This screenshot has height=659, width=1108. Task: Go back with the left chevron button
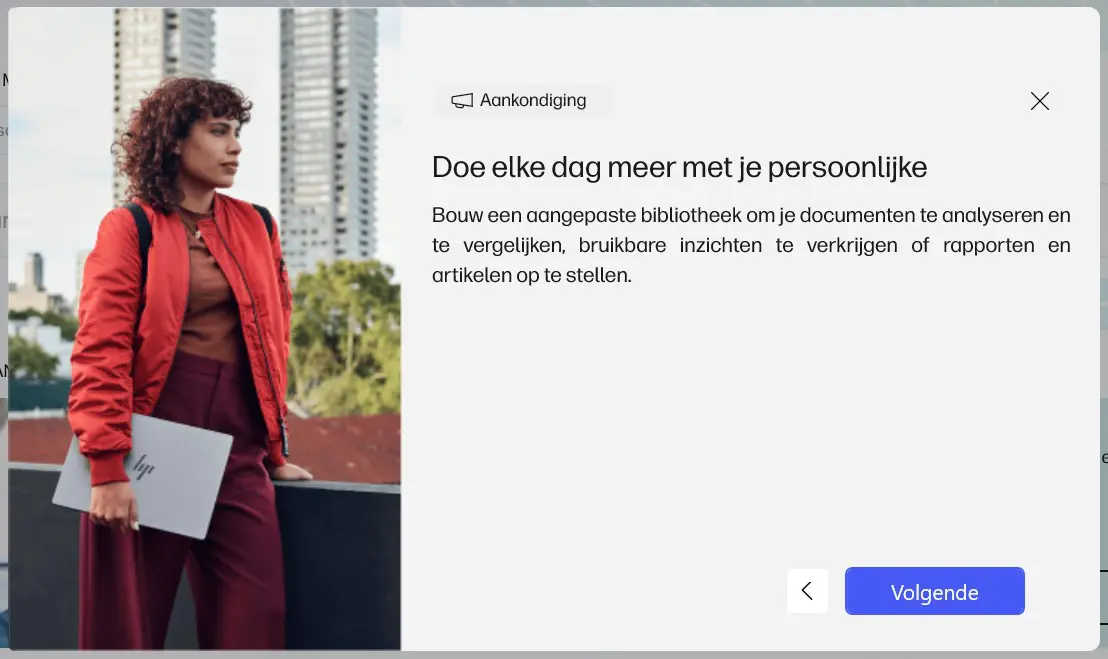click(807, 591)
